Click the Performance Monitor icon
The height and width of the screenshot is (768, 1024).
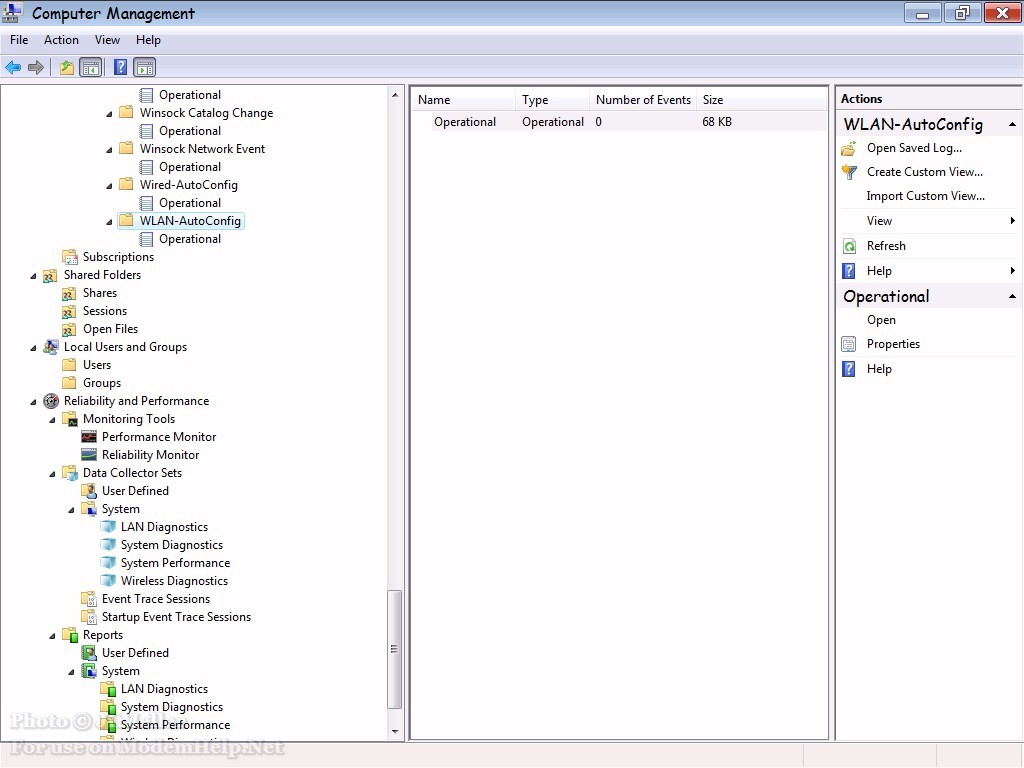point(89,437)
